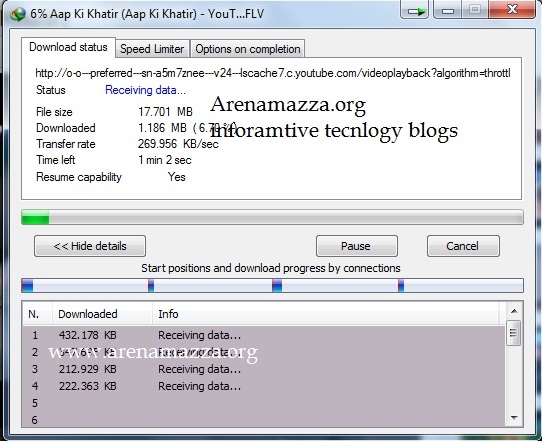Click the window title '6% Aap Ki Khatir'
Screen dimensions: 542x443
click(x=147, y=14)
